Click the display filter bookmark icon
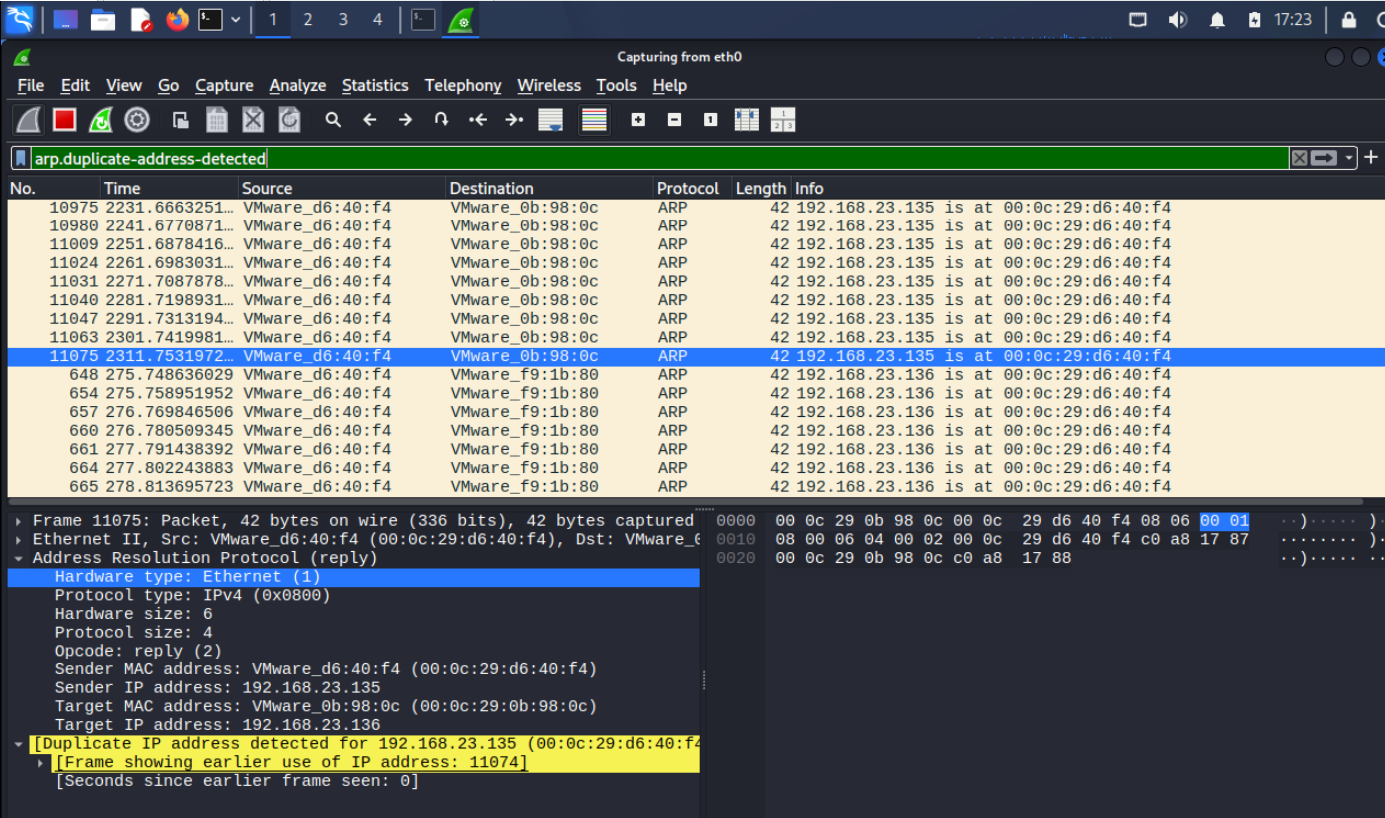 [21, 158]
